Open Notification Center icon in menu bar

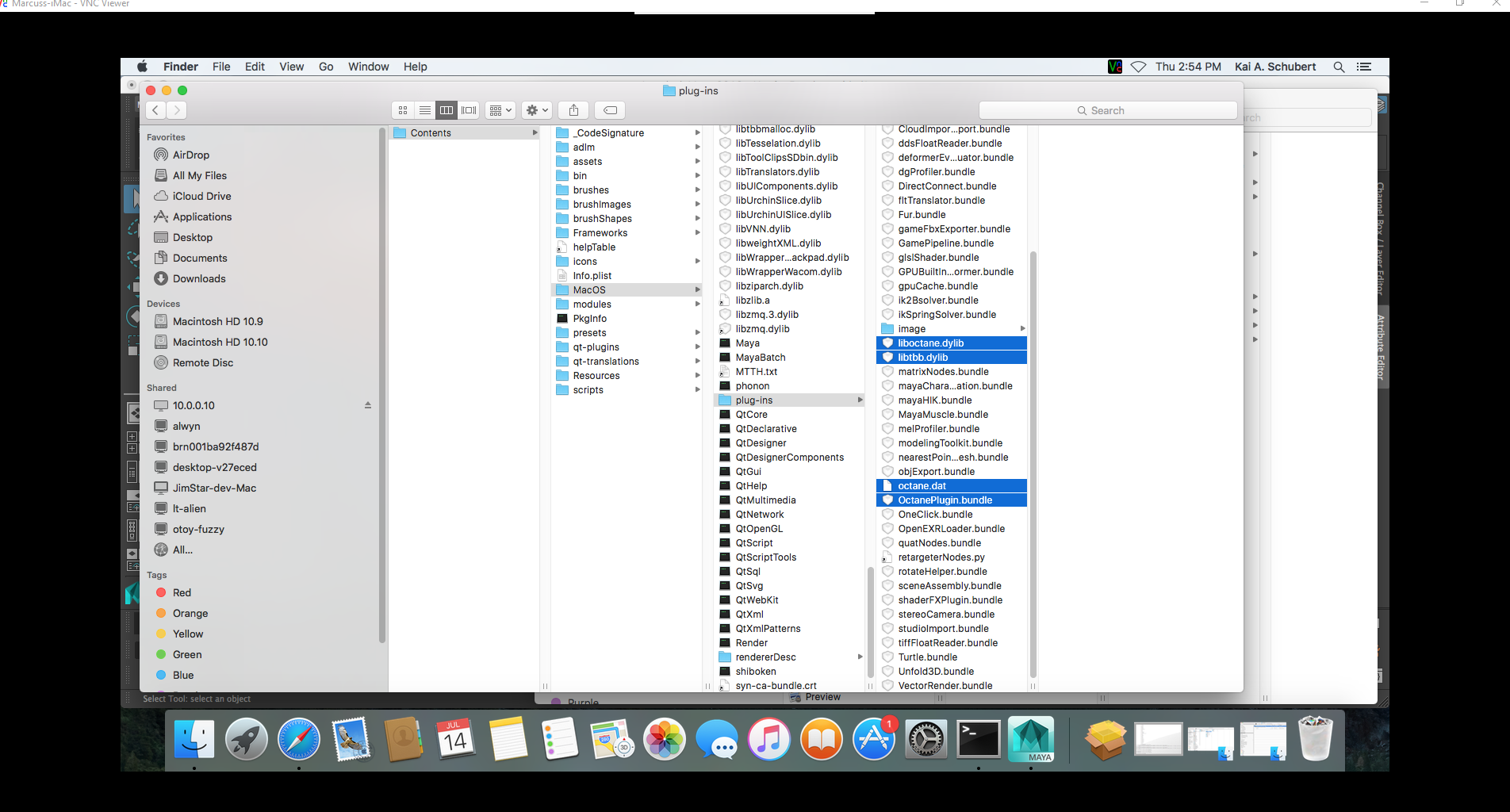pos(1364,67)
